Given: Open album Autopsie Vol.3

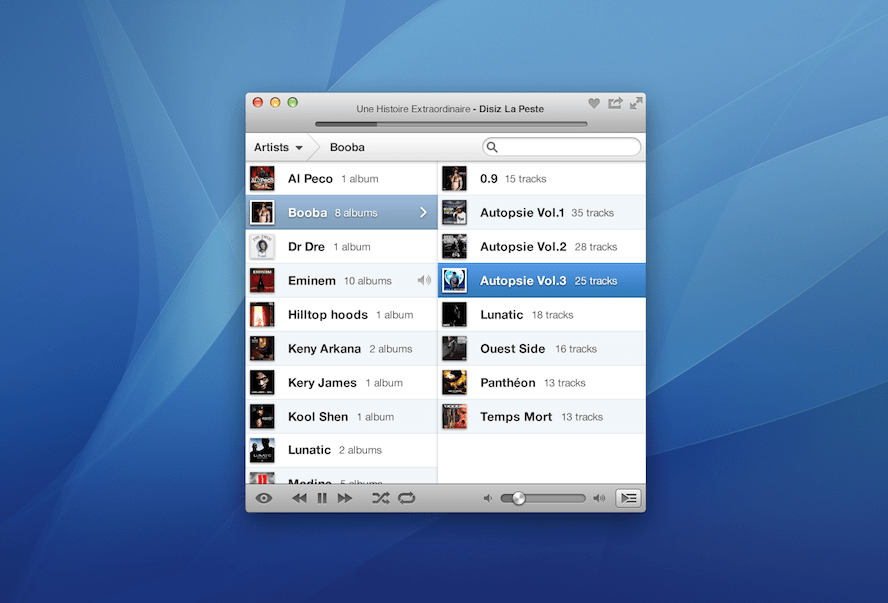Looking at the screenshot, I should coord(542,281).
